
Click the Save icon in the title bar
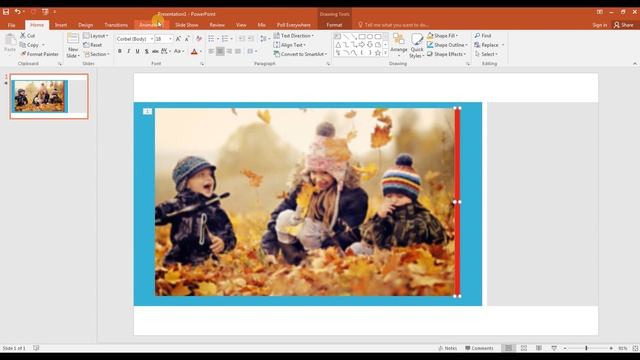click(6, 12)
